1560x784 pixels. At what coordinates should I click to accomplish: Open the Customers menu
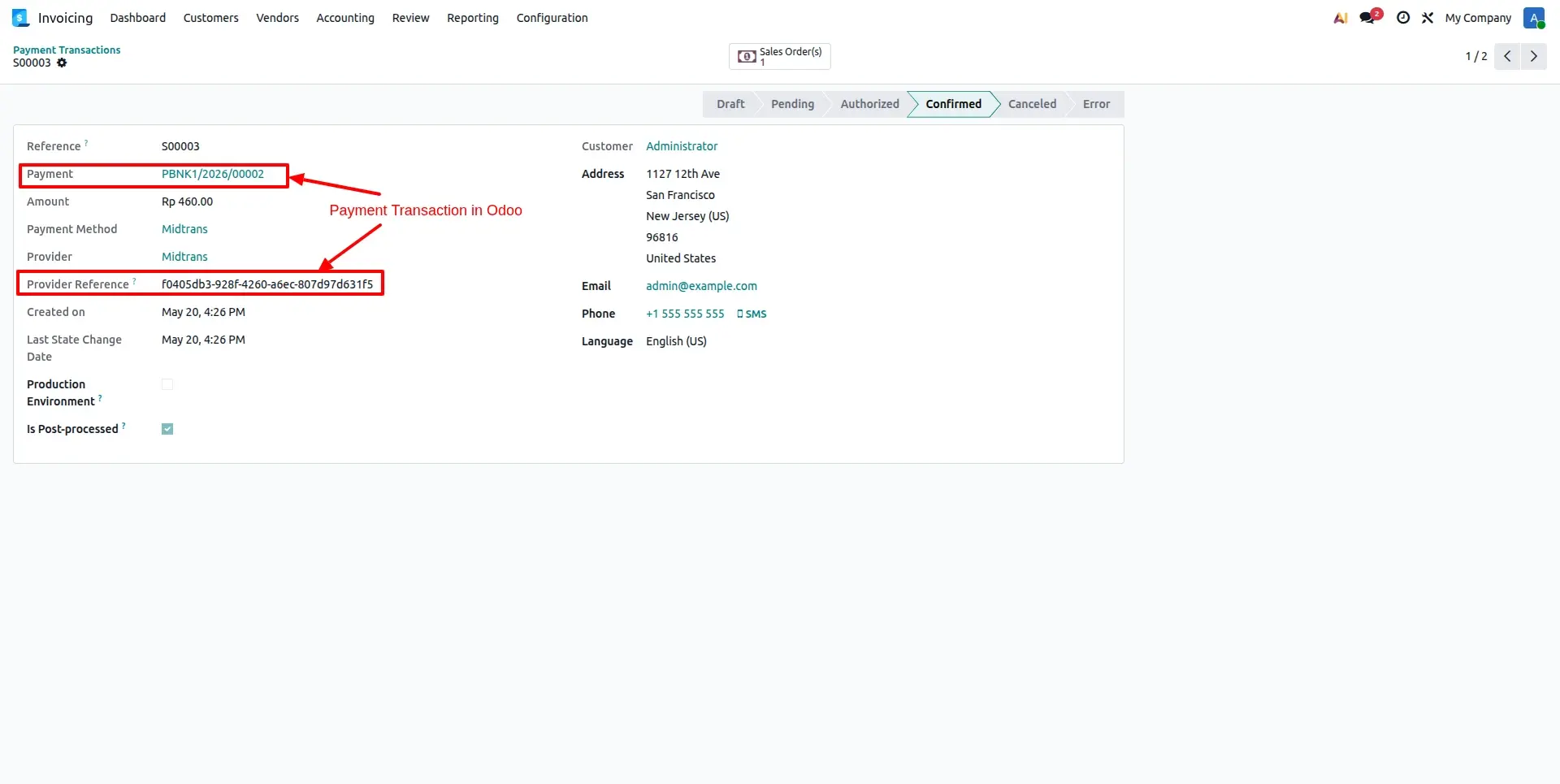(211, 18)
